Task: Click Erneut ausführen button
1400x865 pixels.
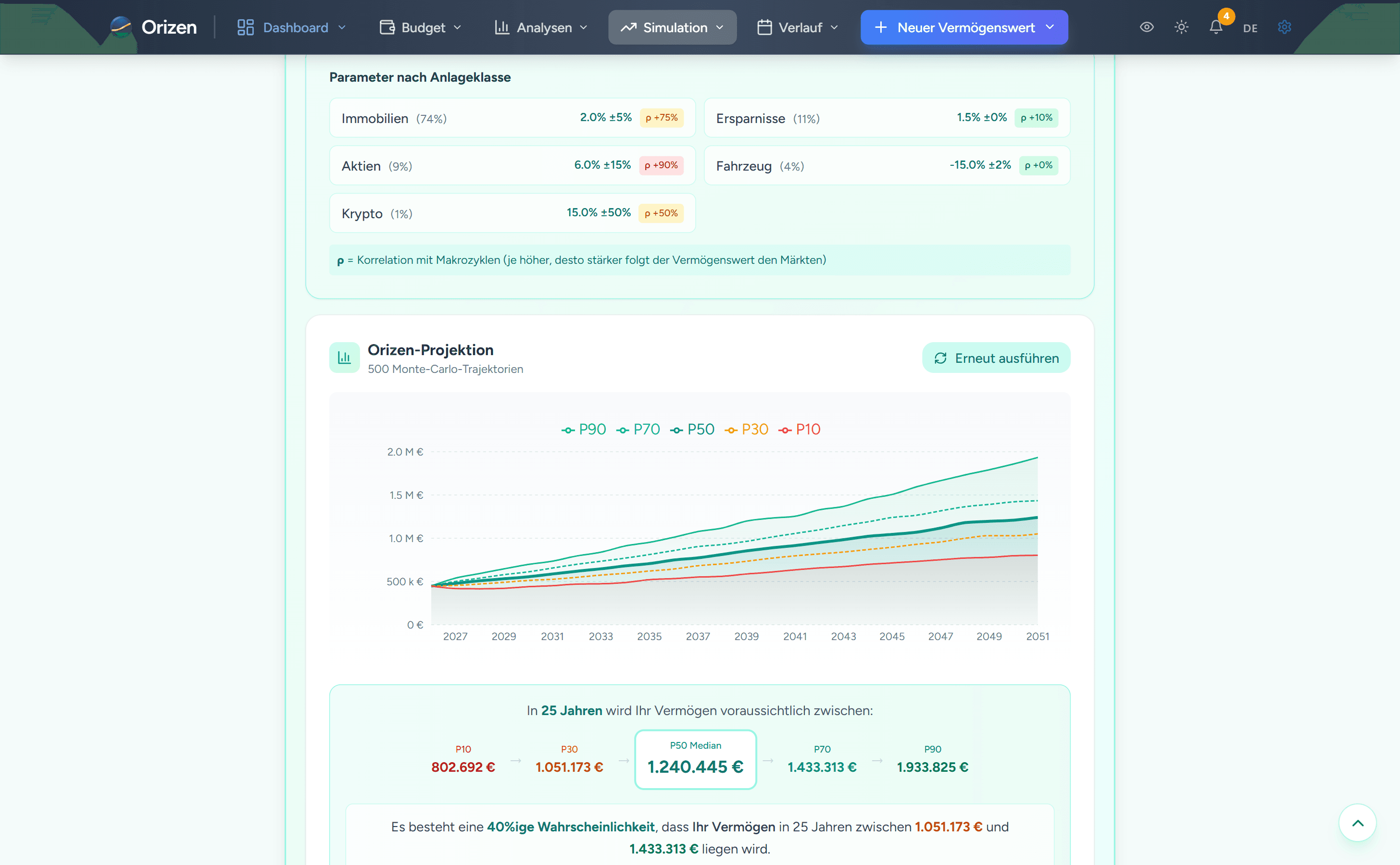Action: [996, 358]
